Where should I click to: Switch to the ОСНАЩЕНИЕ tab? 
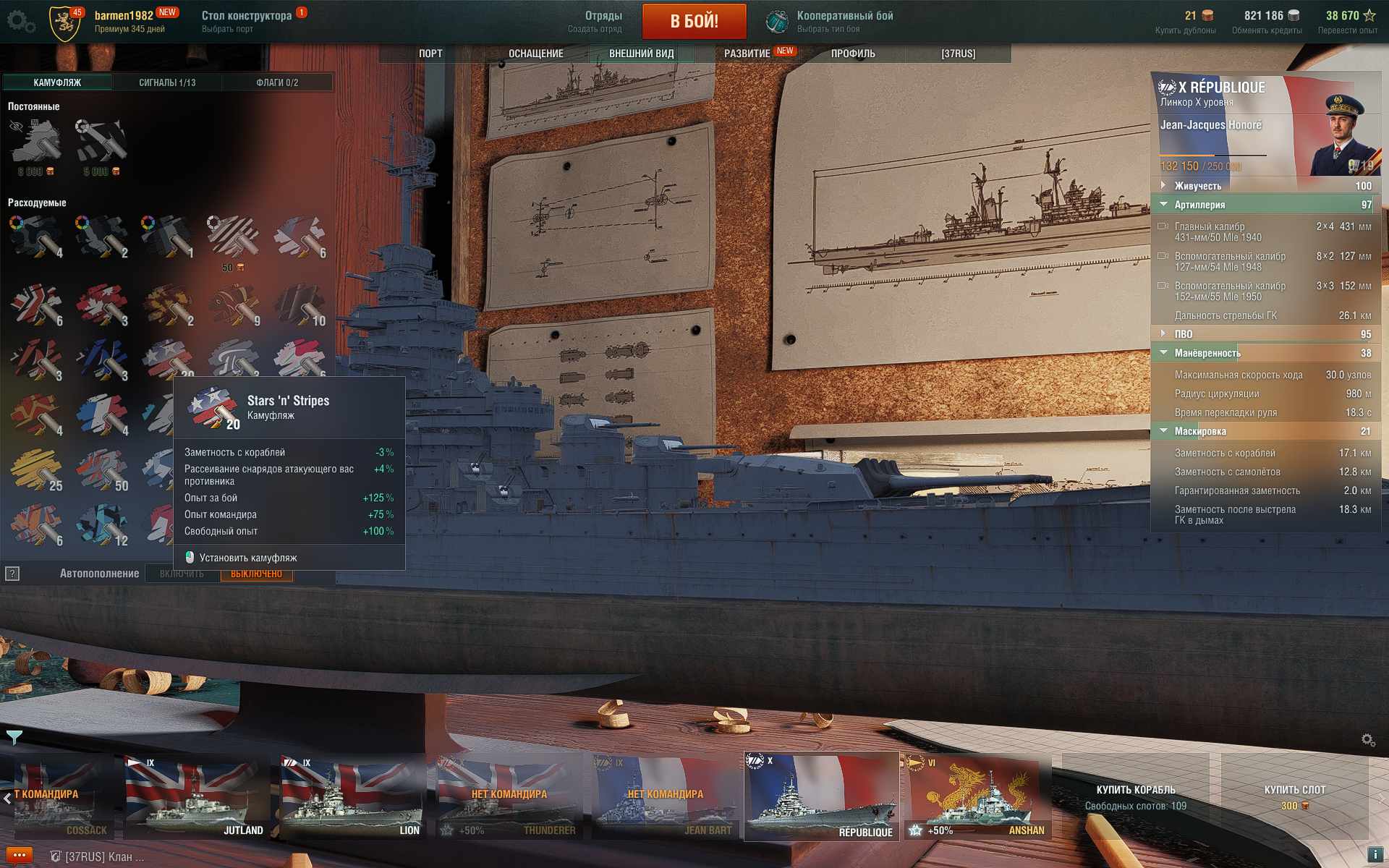[536, 54]
